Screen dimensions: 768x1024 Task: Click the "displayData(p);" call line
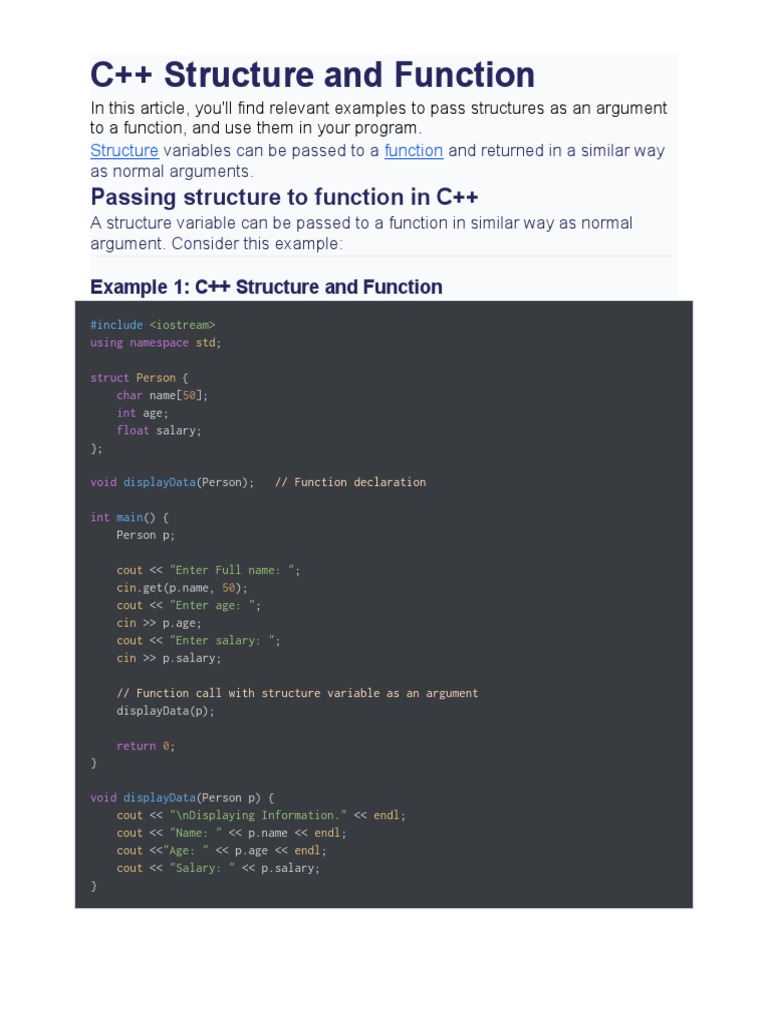click(165, 711)
